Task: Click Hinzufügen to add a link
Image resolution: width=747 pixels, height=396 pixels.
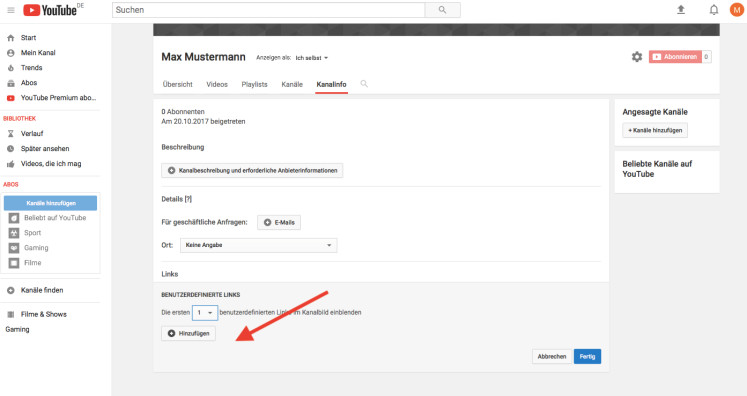Action: pos(189,334)
